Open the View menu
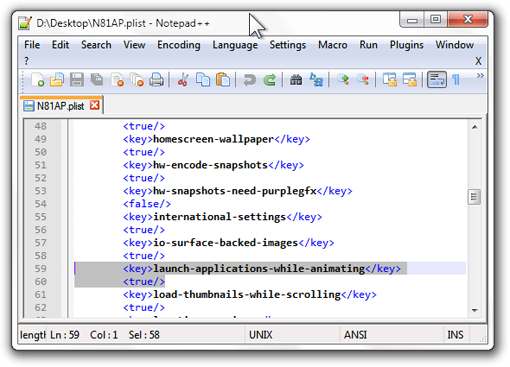 (x=134, y=45)
